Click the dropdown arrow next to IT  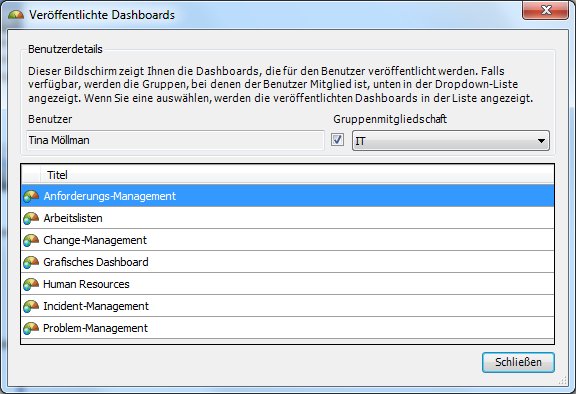click(x=541, y=141)
